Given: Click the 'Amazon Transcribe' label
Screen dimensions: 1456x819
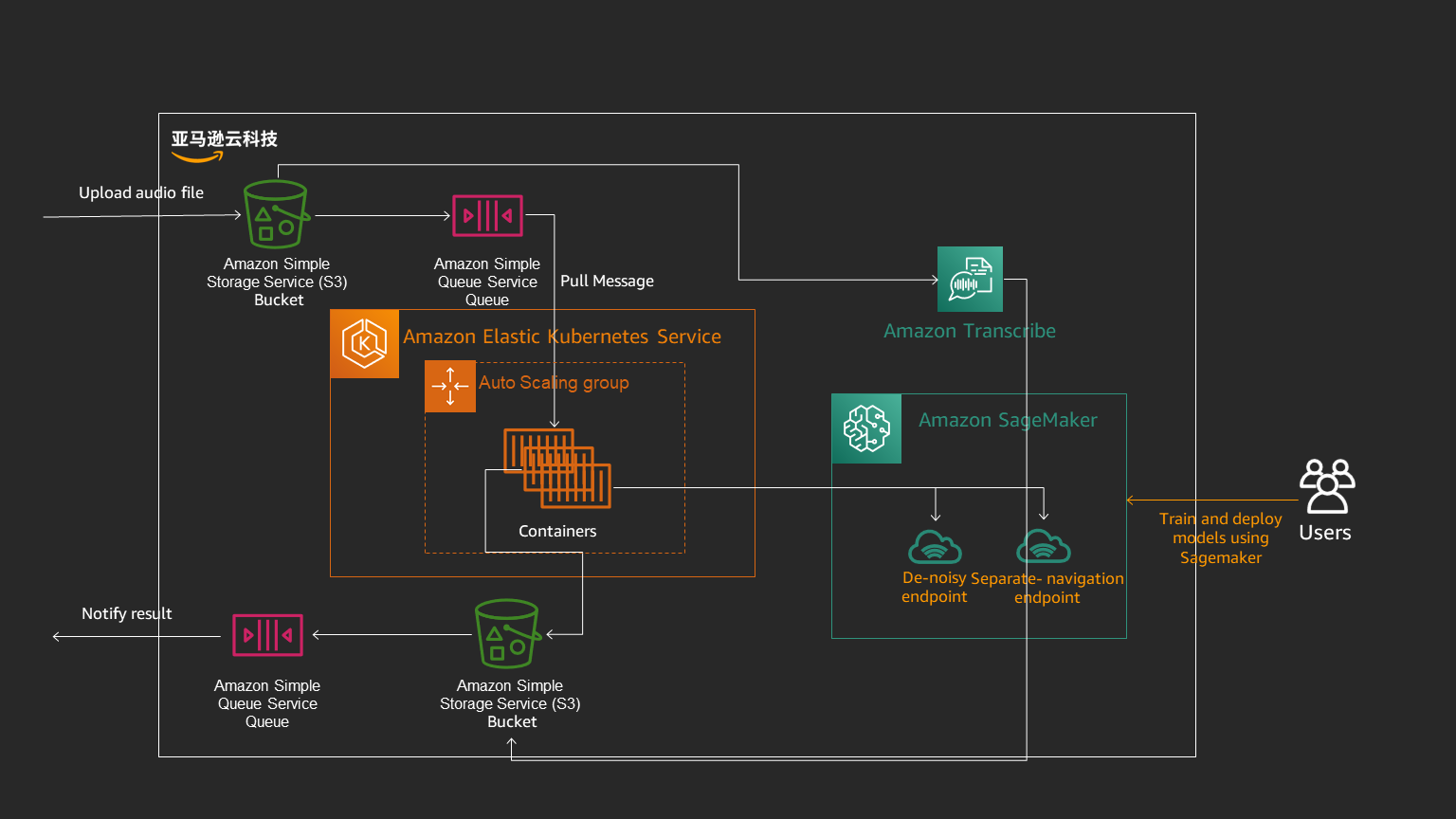Looking at the screenshot, I should pos(970,331).
